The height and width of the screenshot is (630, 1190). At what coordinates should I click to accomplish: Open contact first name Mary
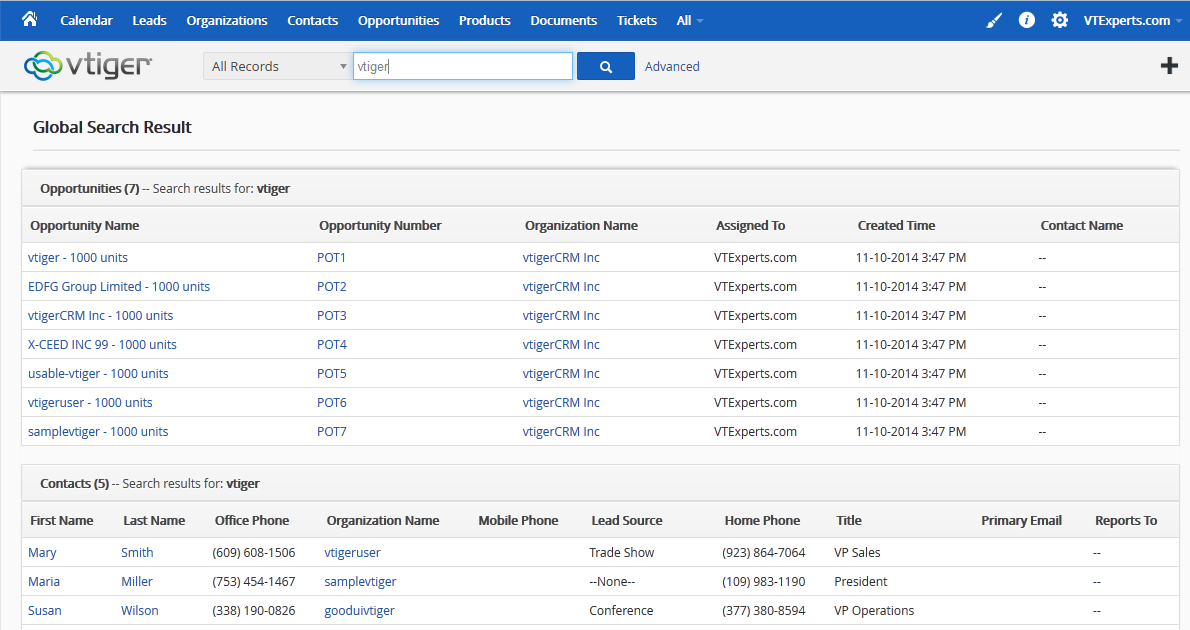pyautogui.click(x=42, y=553)
